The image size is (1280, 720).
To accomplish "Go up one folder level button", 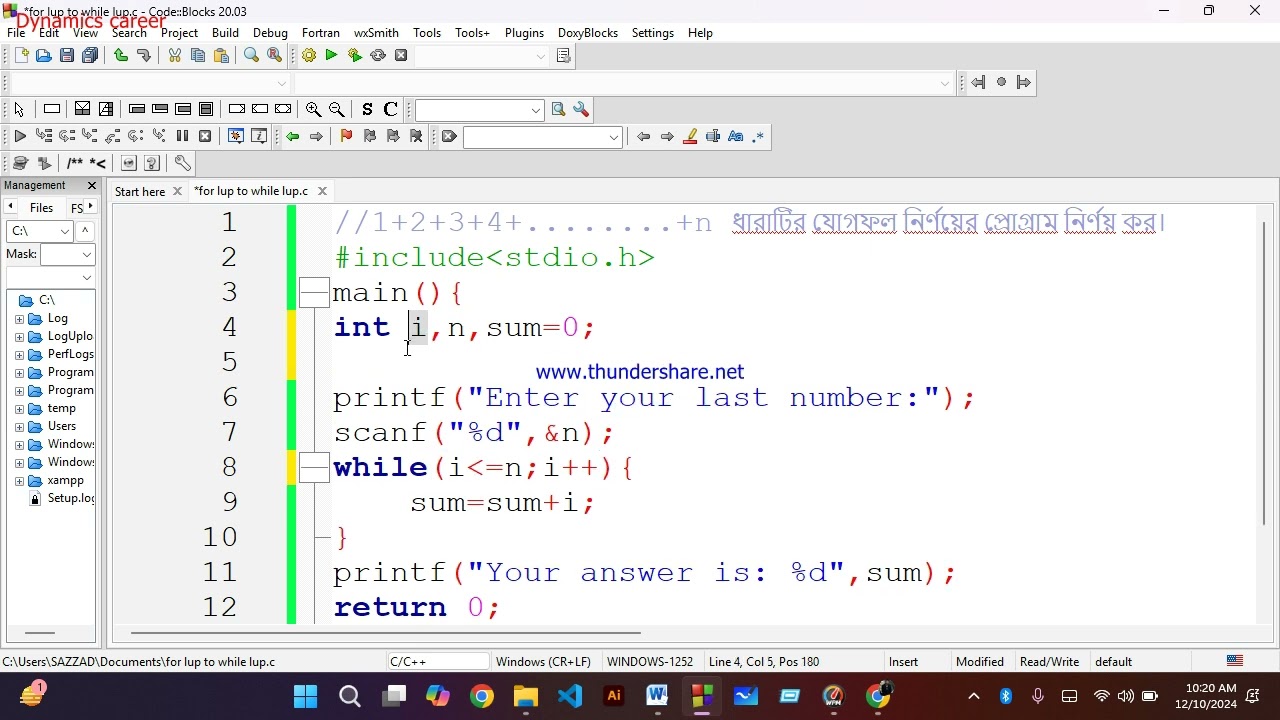I will click(x=86, y=232).
